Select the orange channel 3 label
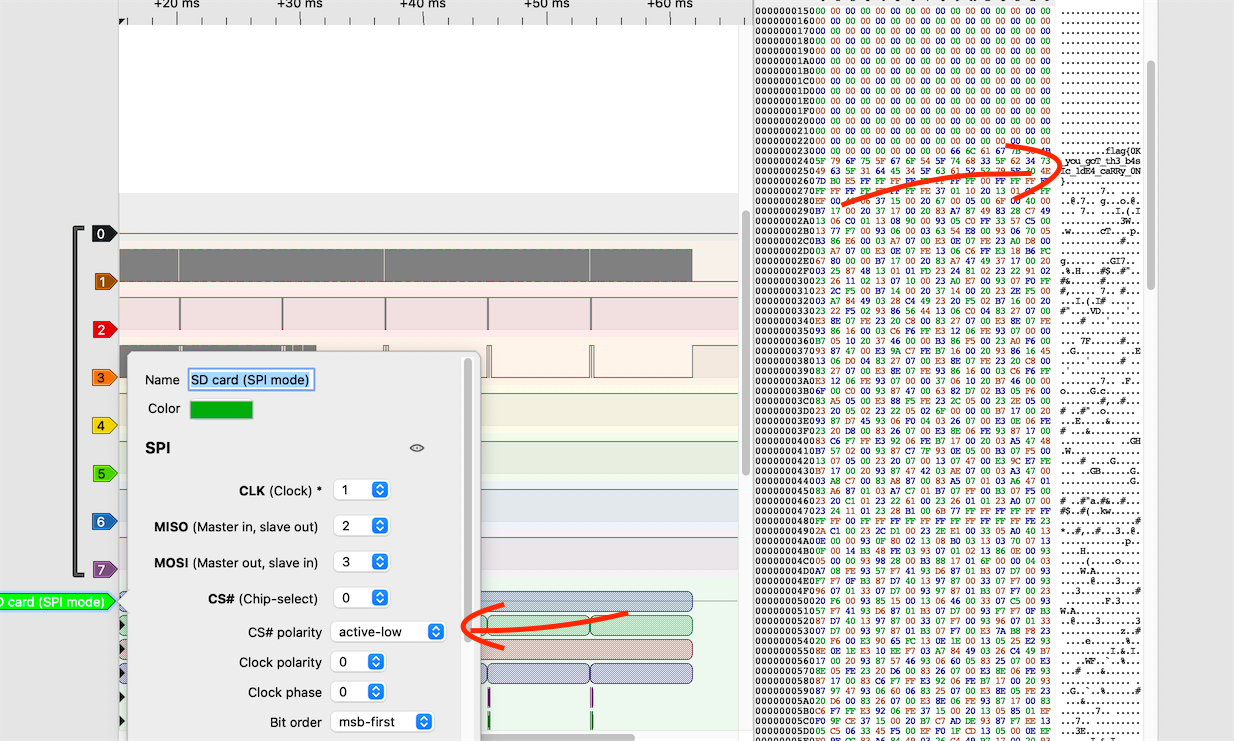 coord(102,378)
